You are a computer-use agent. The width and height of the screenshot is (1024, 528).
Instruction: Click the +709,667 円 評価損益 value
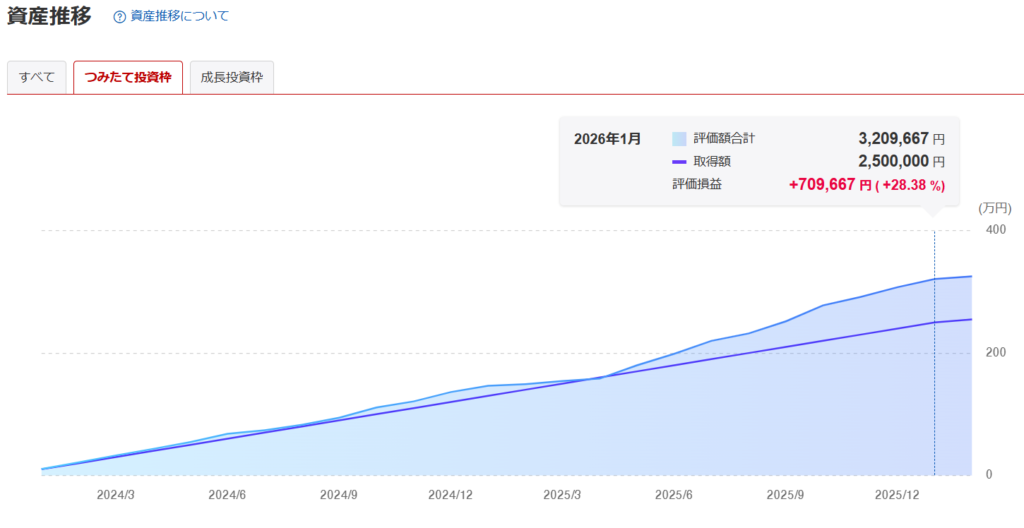pyautogui.click(x=829, y=185)
